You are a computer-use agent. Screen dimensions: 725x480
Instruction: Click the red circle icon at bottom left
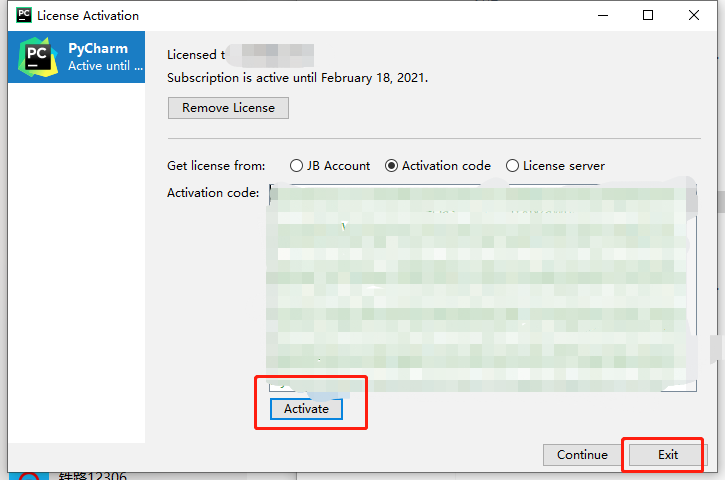pyautogui.click(x=29, y=476)
